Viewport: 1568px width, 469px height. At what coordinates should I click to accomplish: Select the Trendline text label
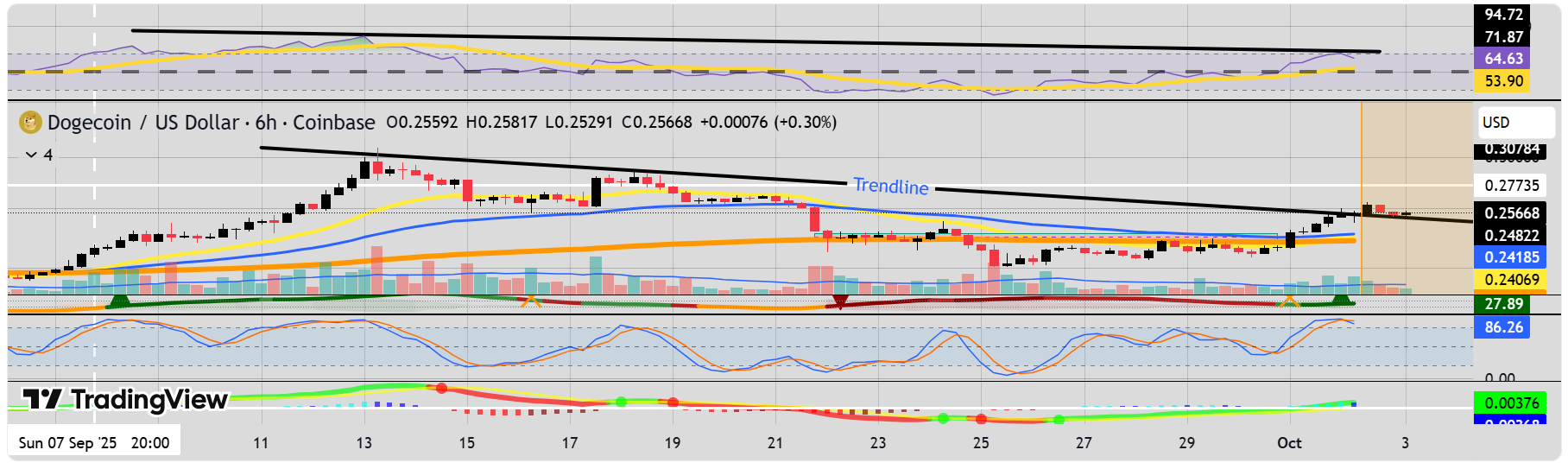pyautogui.click(x=890, y=186)
